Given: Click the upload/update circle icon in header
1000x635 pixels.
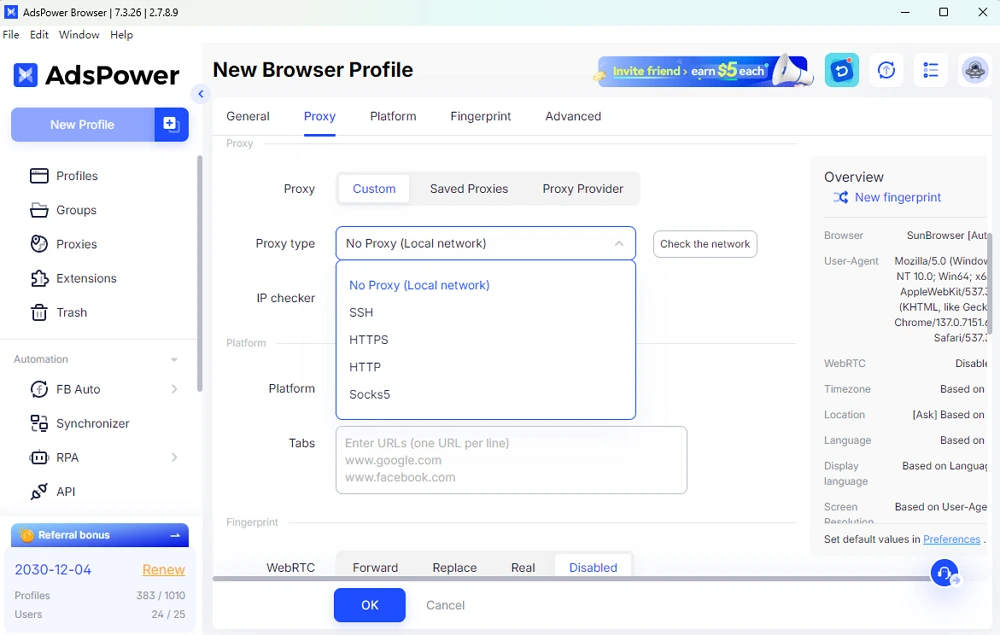Looking at the screenshot, I should (886, 70).
